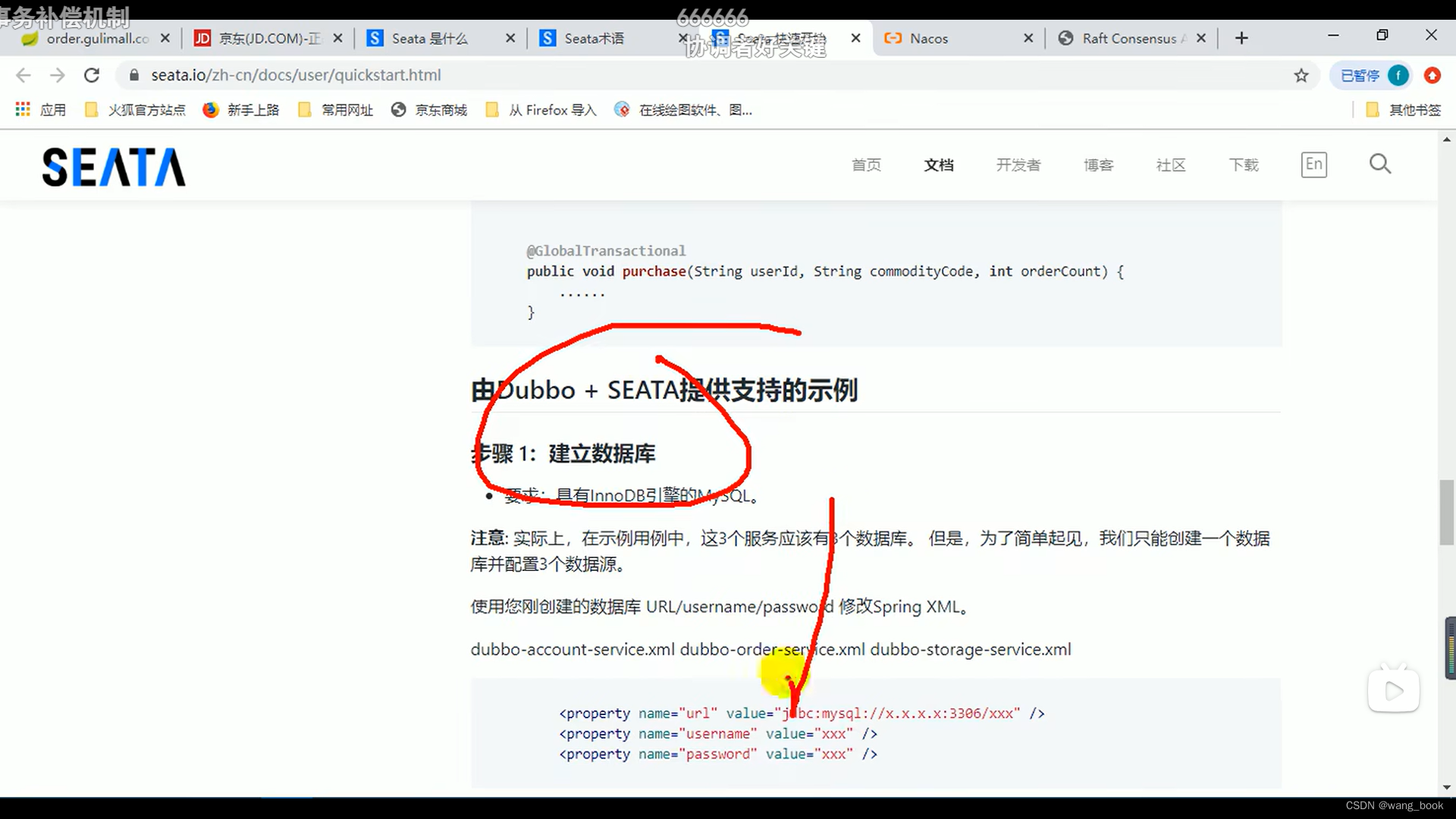Open the 文档 navigation item
1456x819 pixels.
pyautogui.click(x=939, y=165)
